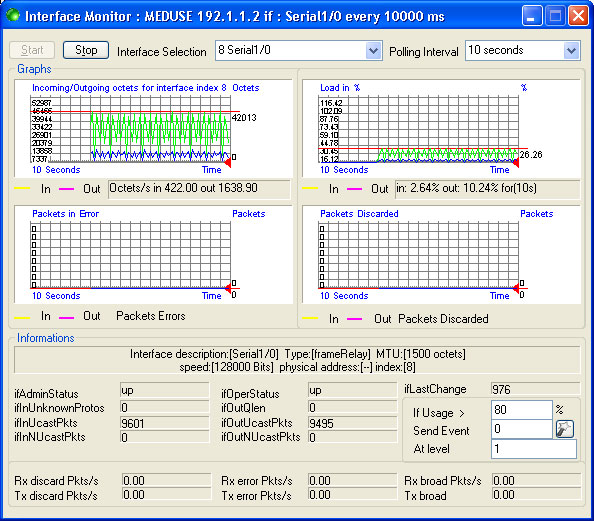Select the '8 Serial1/0' combo box field
The image size is (594, 521).
point(299,50)
